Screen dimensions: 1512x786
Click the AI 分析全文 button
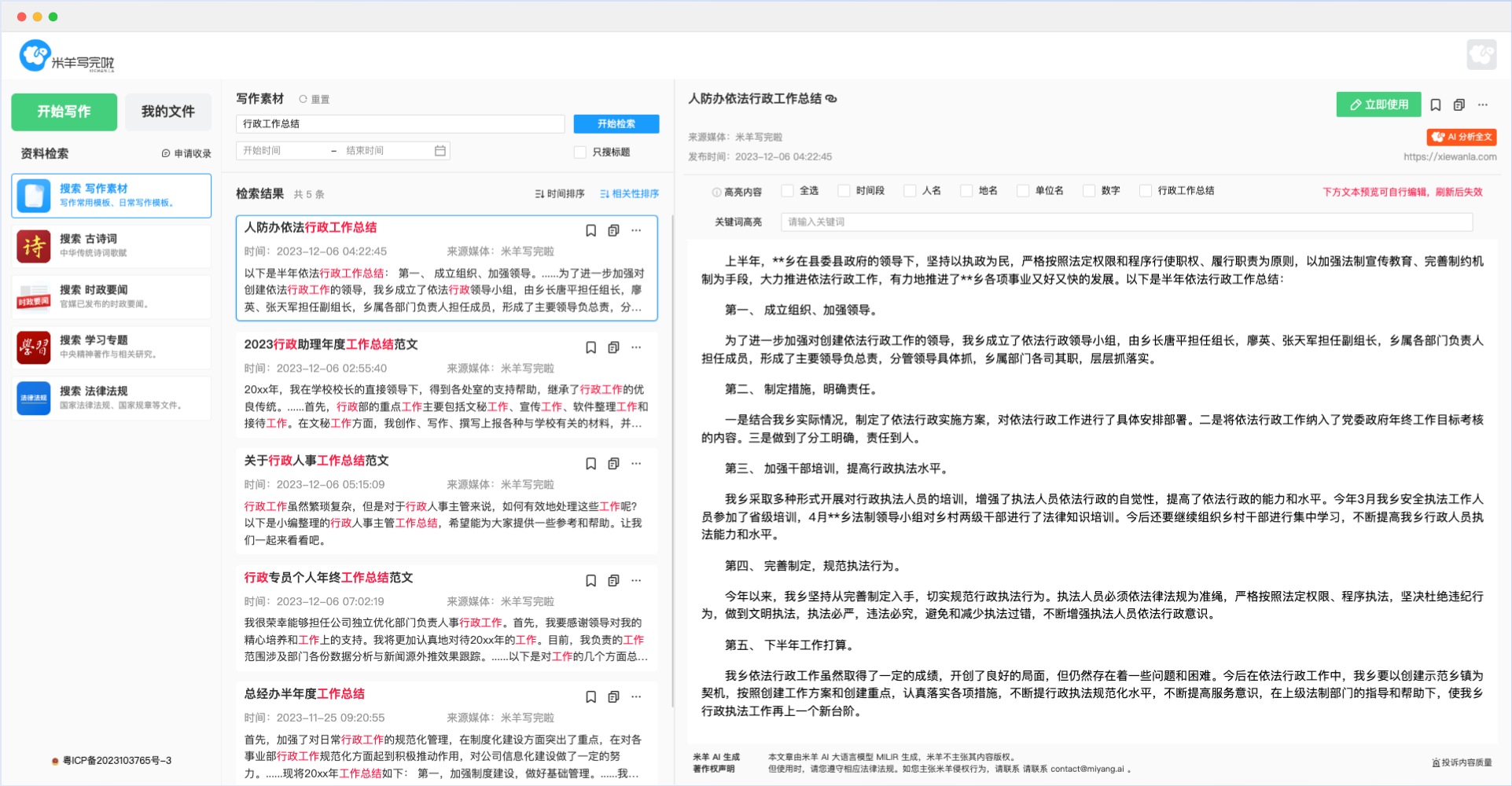pyautogui.click(x=1462, y=137)
